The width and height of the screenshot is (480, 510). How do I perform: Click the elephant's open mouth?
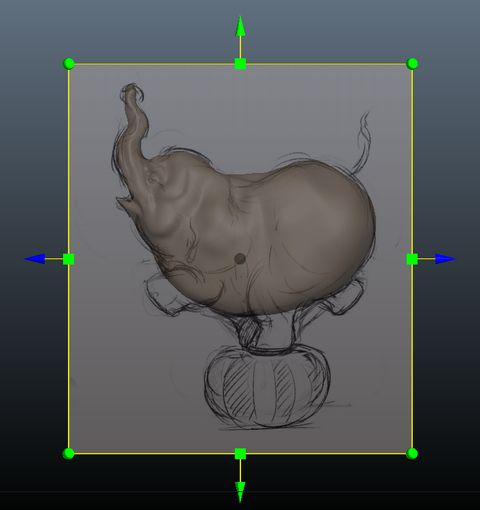[x=127, y=202]
